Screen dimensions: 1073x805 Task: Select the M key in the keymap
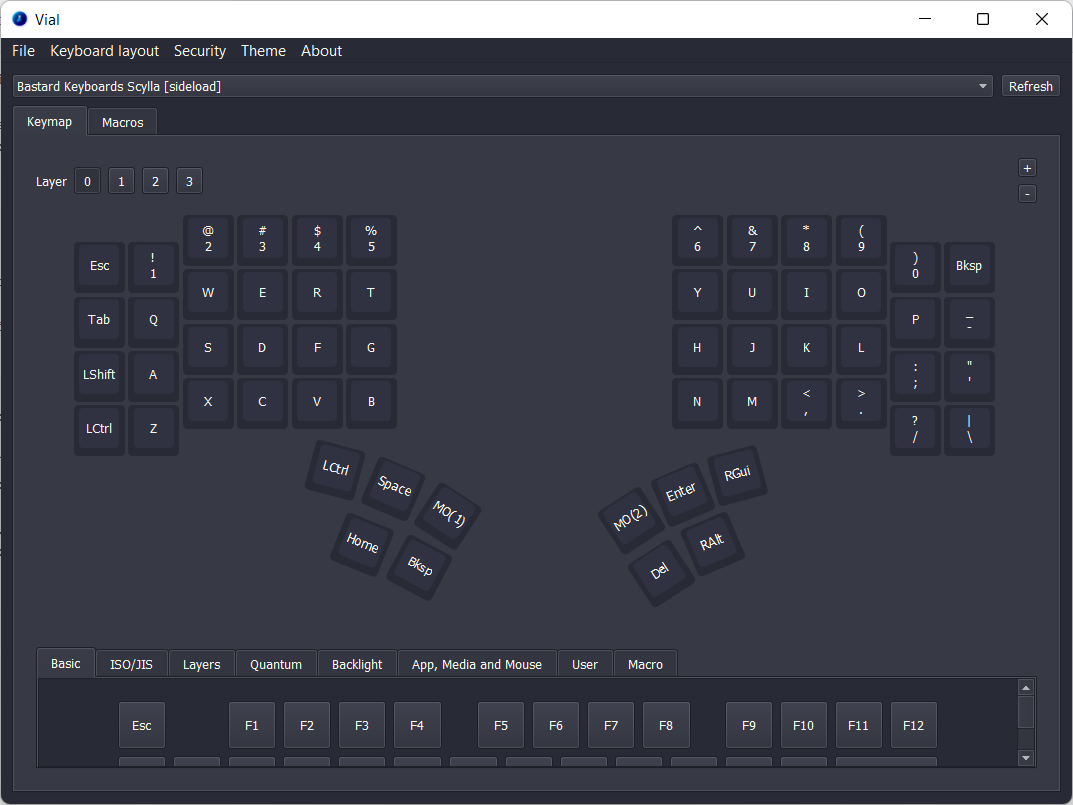pos(752,402)
